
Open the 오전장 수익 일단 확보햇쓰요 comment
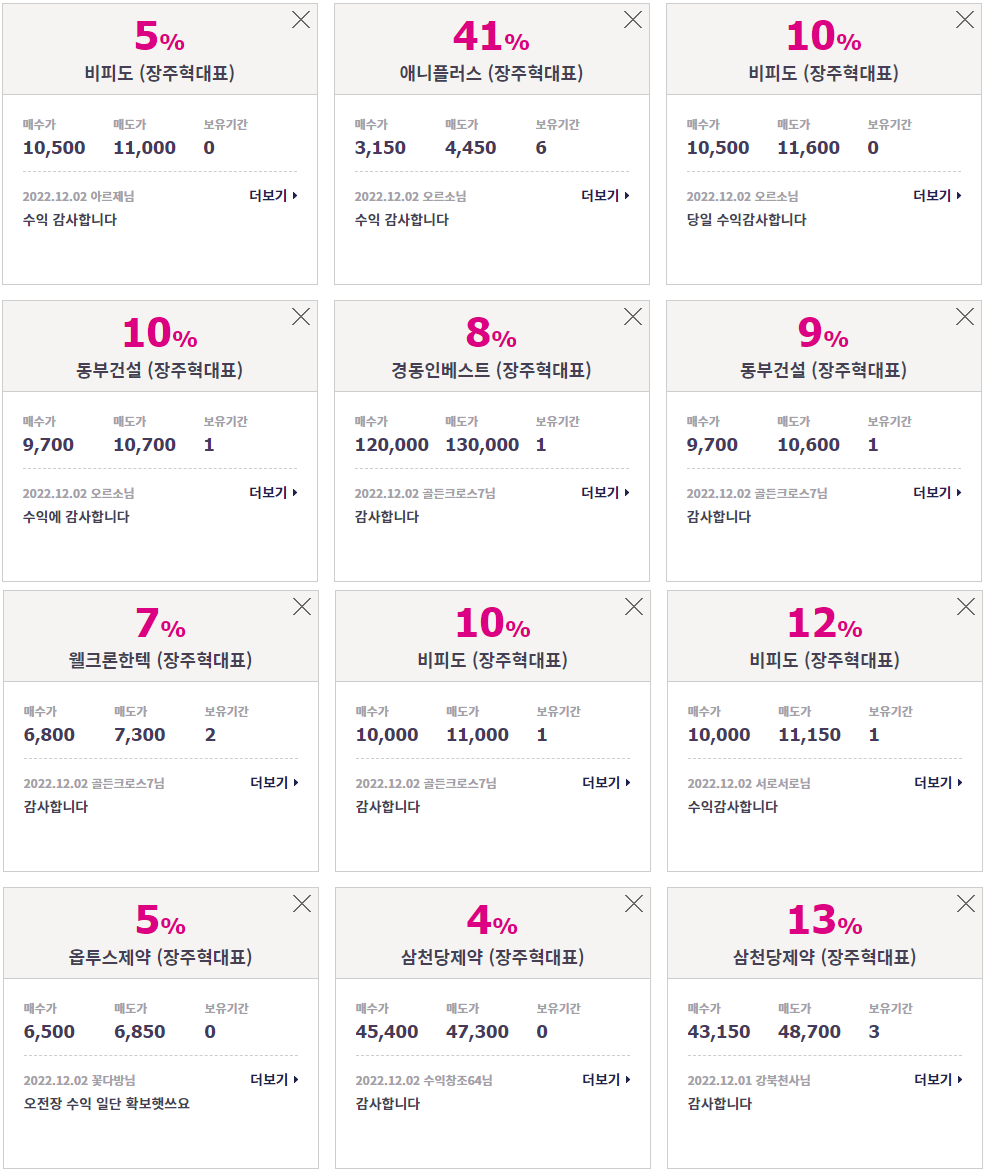point(106,1103)
